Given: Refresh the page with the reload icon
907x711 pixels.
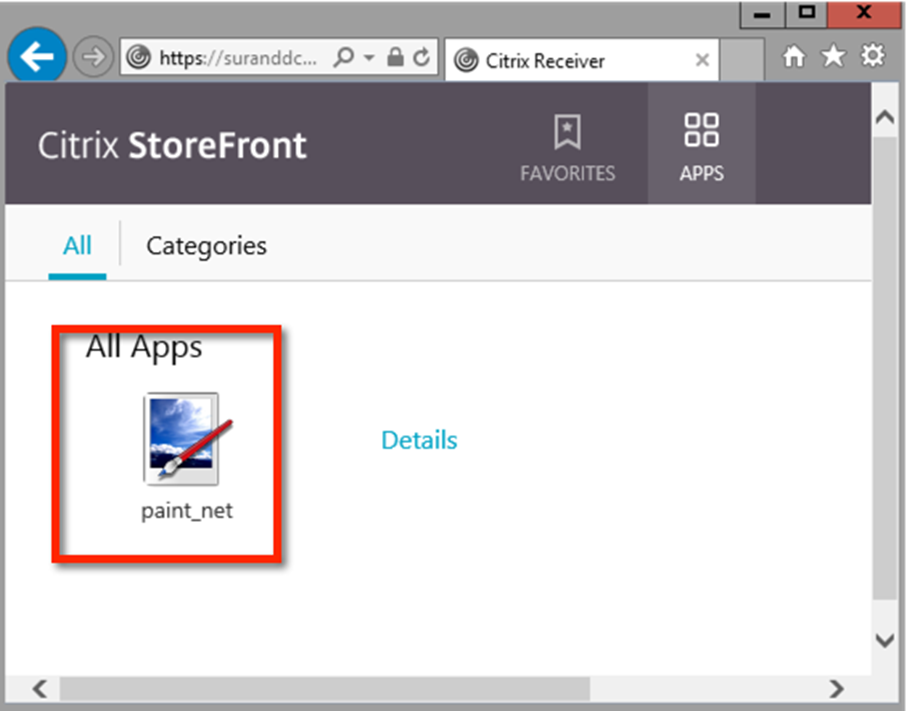Looking at the screenshot, I should [422, 57].
